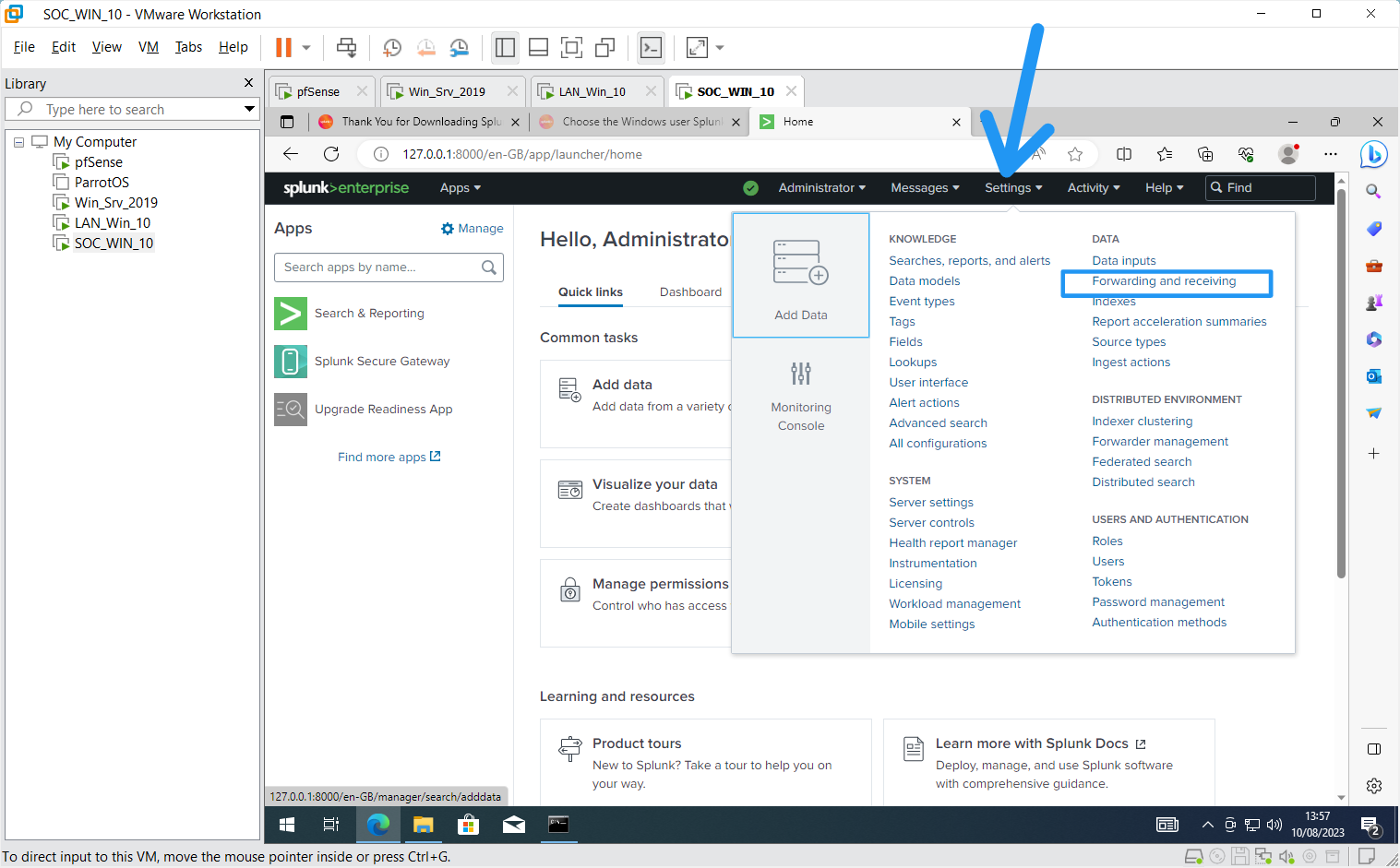Viewport: 1400px width, 868px height.
Task: Select ParrotOS in the library tree
Action: pos(102,183)
